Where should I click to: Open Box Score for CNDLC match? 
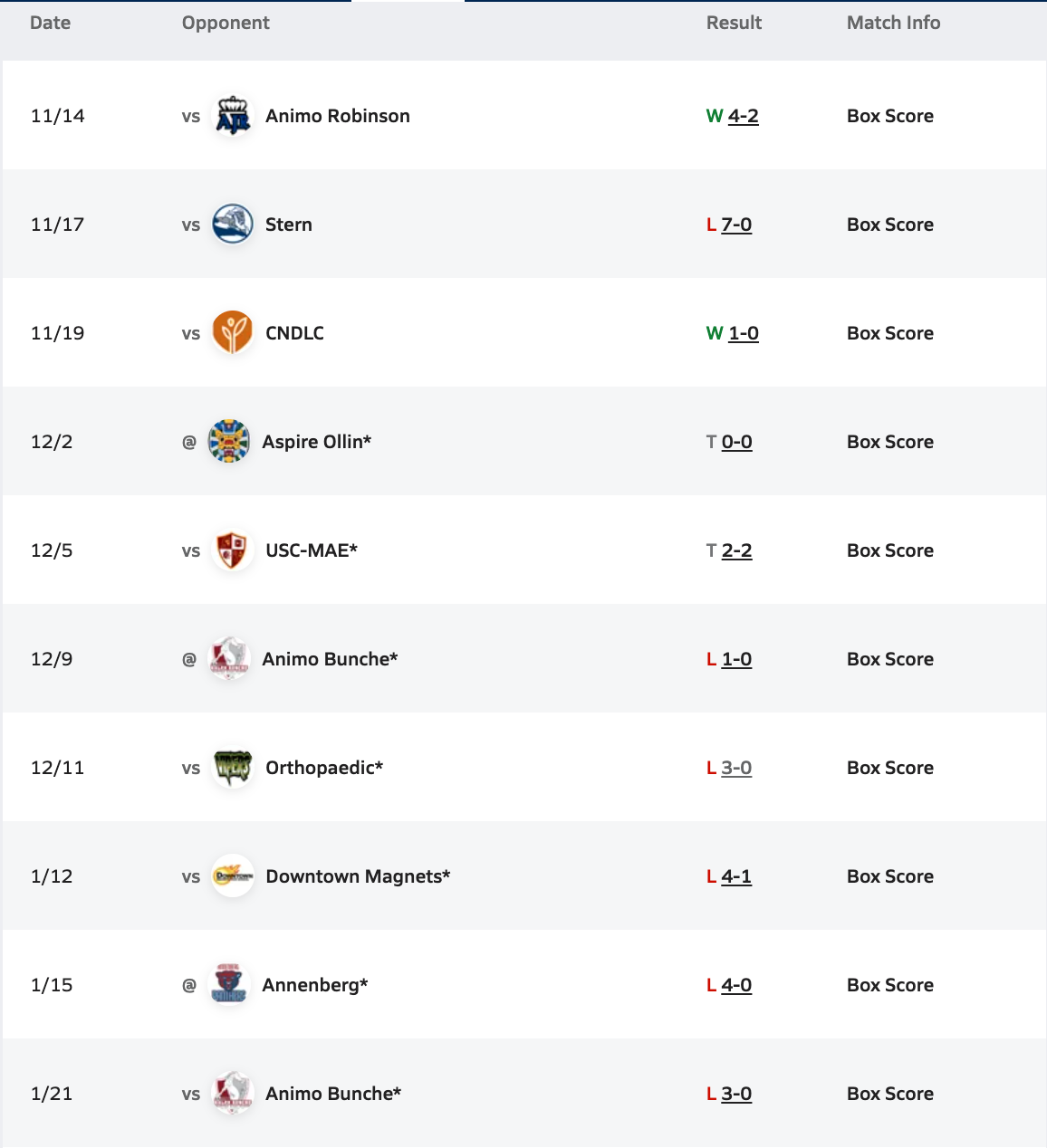tap(889, 333)
